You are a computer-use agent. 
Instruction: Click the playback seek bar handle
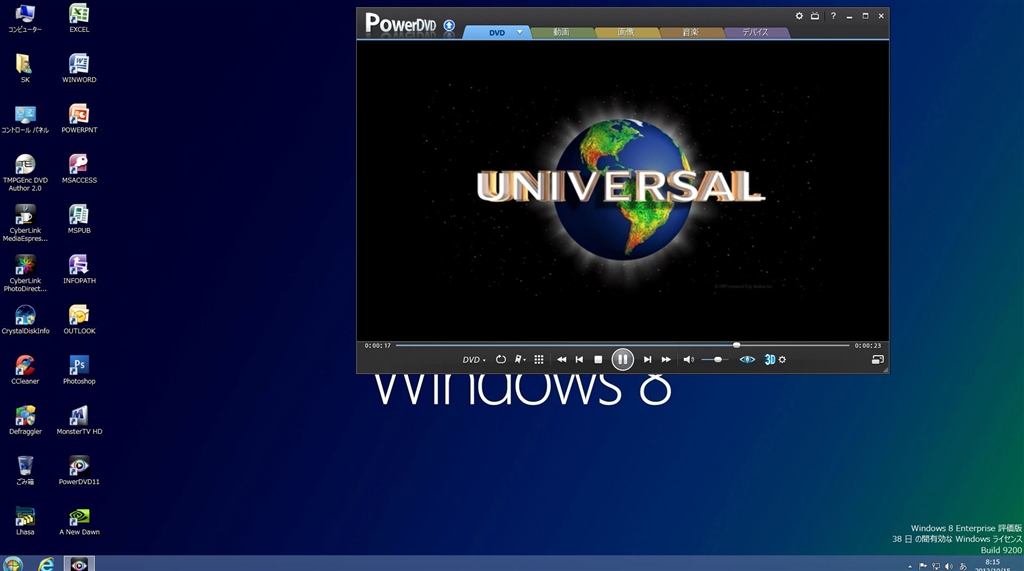(737, 345)
